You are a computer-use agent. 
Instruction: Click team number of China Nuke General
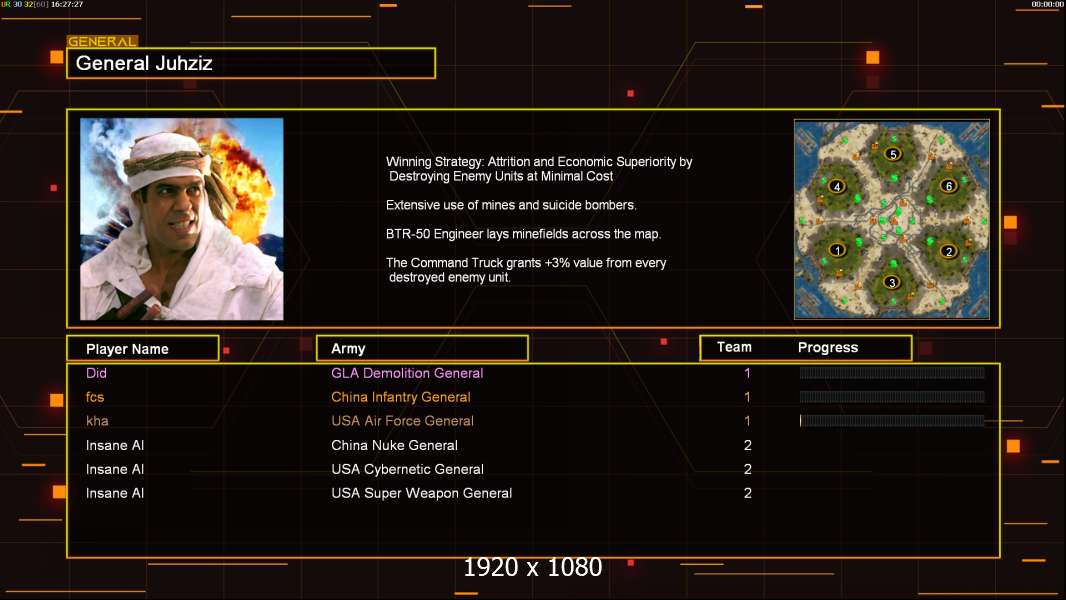[x=747, y=445]
